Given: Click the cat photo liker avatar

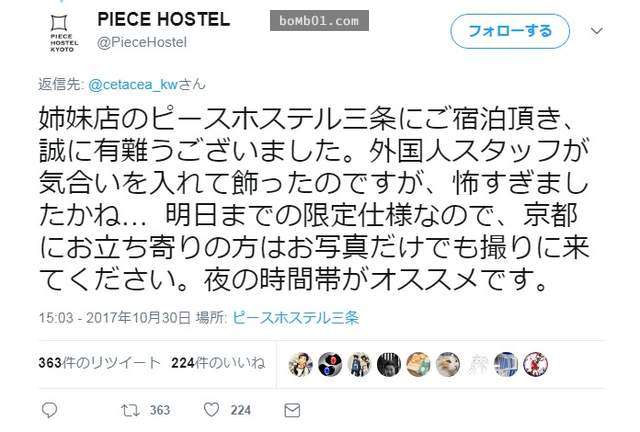Looking at the screenshot, I should (x=447, y=364).
